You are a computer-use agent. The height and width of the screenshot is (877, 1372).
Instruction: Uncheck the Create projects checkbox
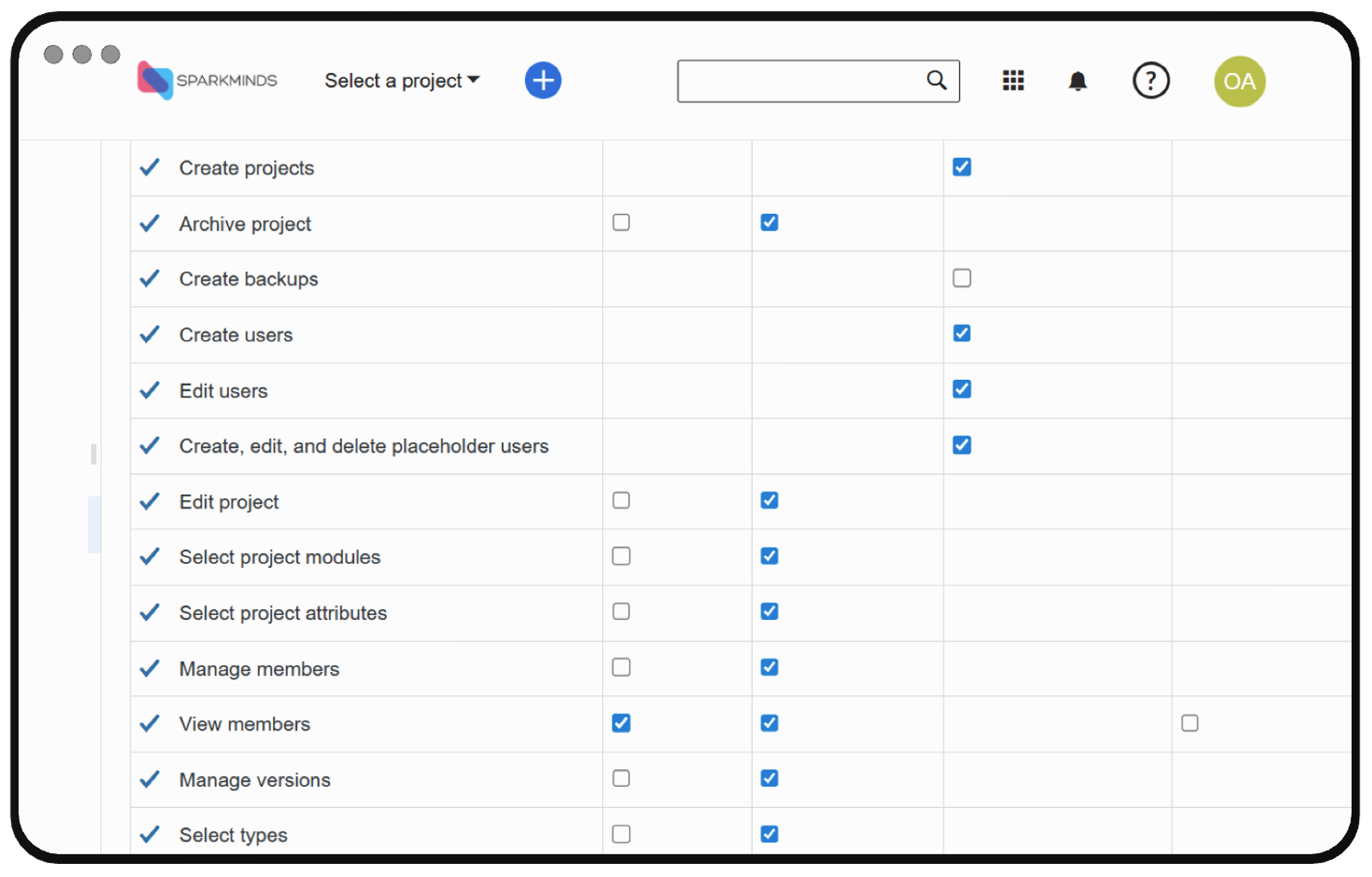click(961, 167)
